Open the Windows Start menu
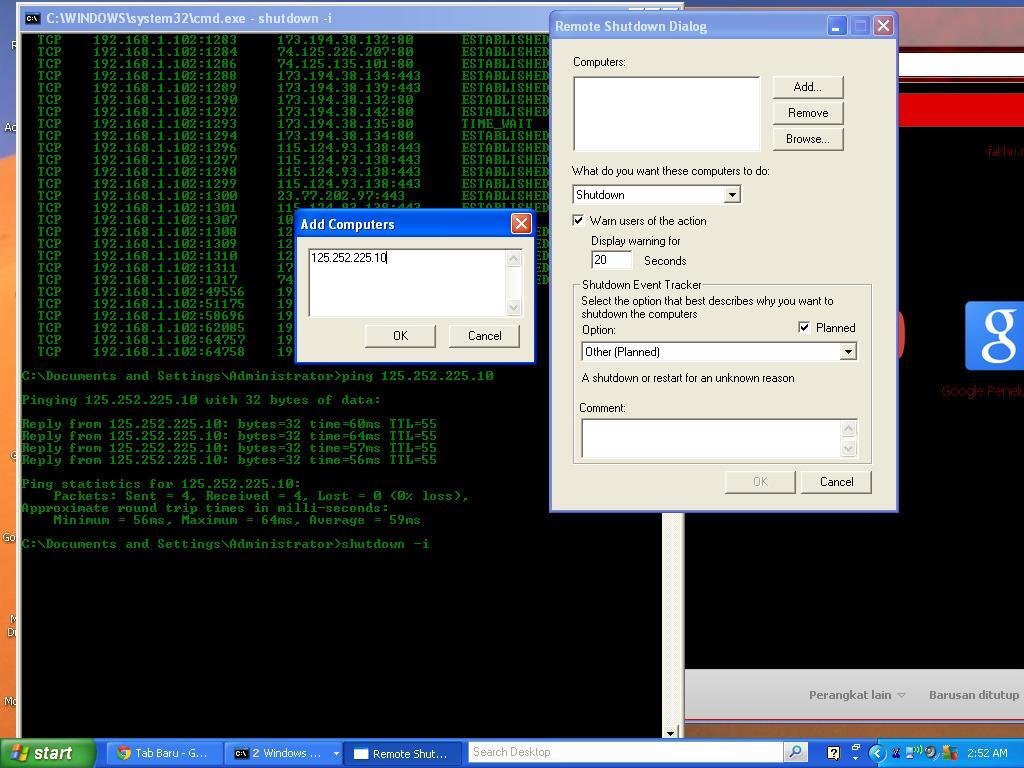Image resolution: width=1024 pixels, height=768 pixels. tap(46, 753)
